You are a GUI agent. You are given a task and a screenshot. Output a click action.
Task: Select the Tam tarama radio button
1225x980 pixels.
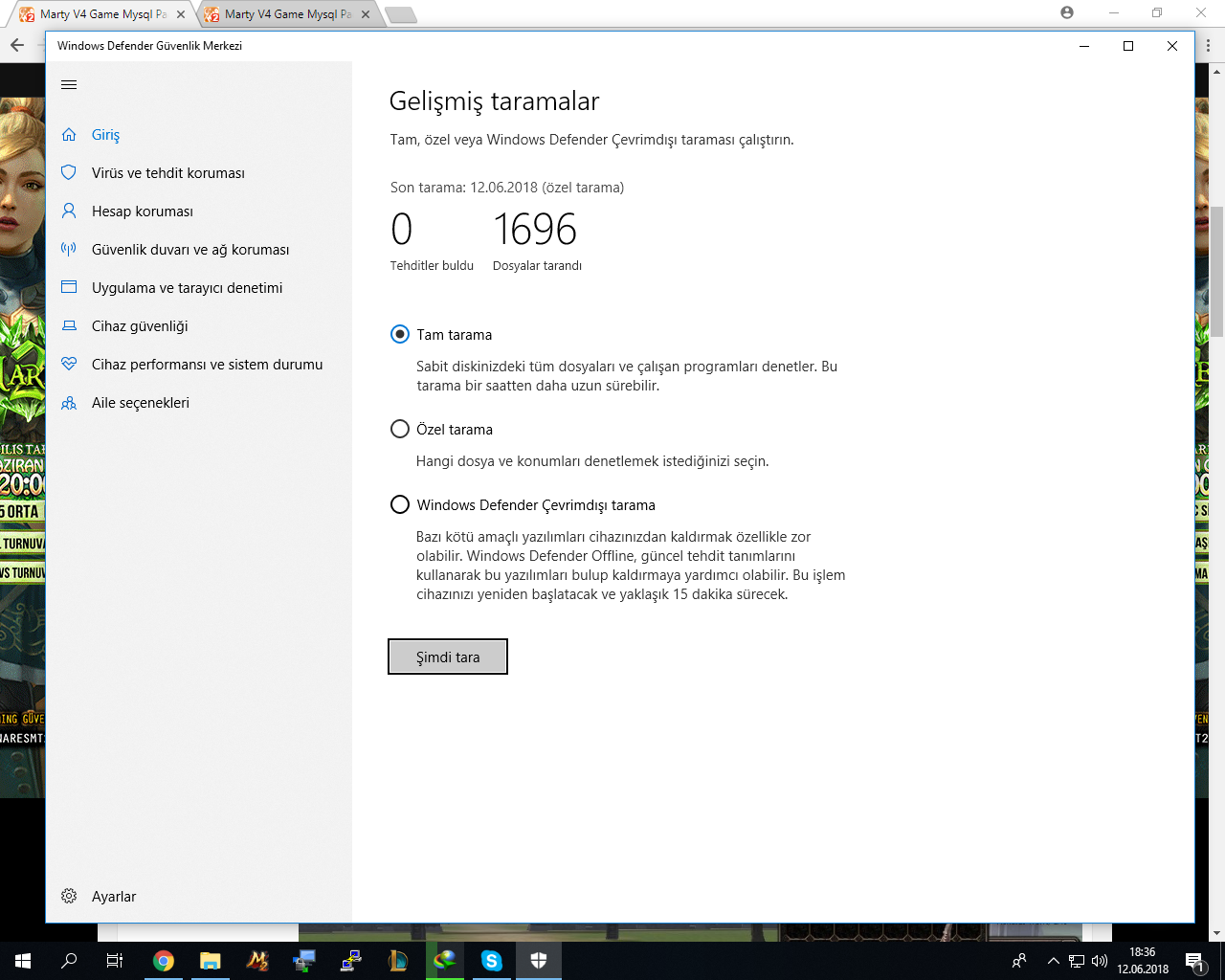(x=400, y=334)
